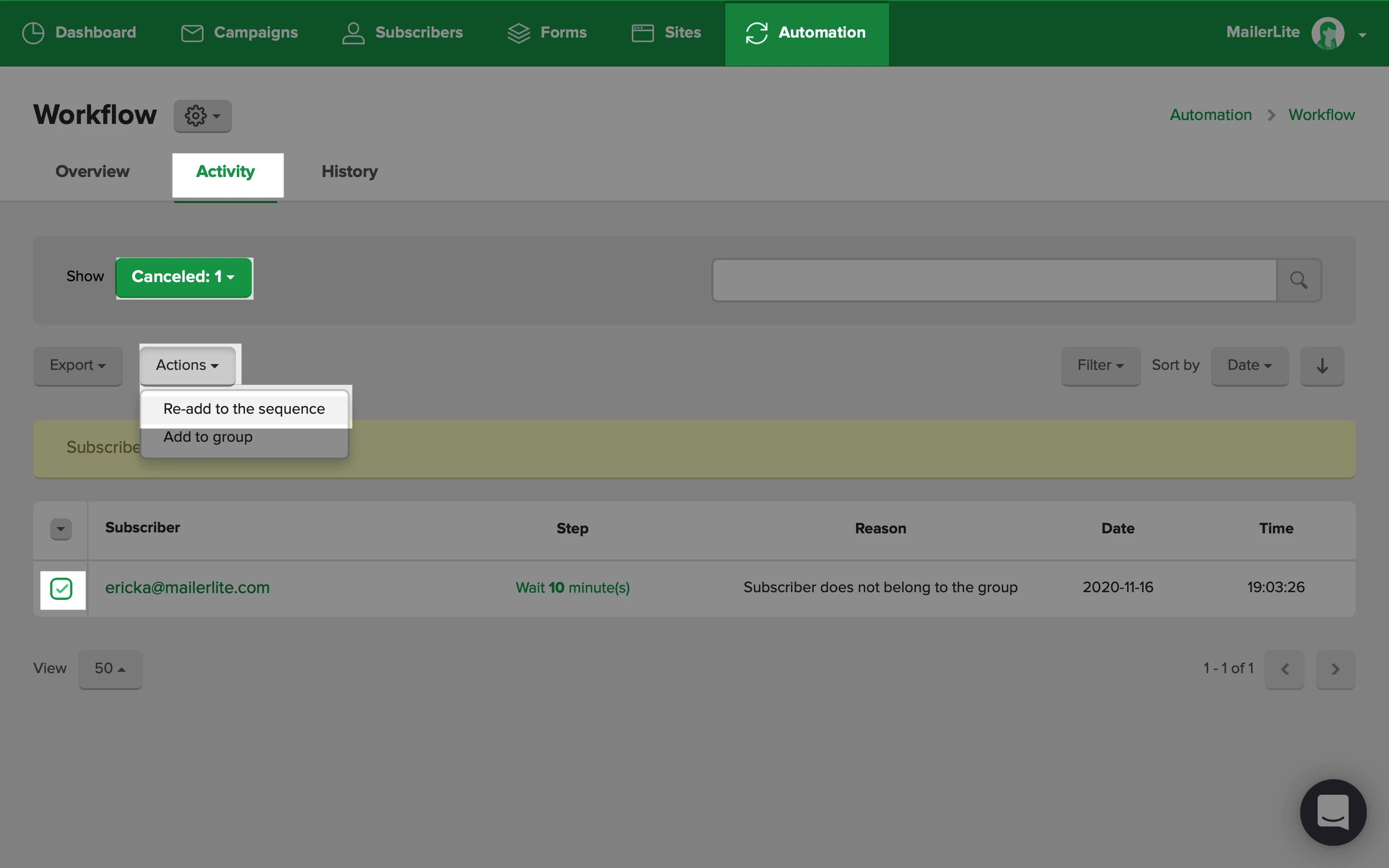The image size is (1389, 868).
Task: Expand the Canceled: 1 show dropdown
Action: (x=183, y=277)
